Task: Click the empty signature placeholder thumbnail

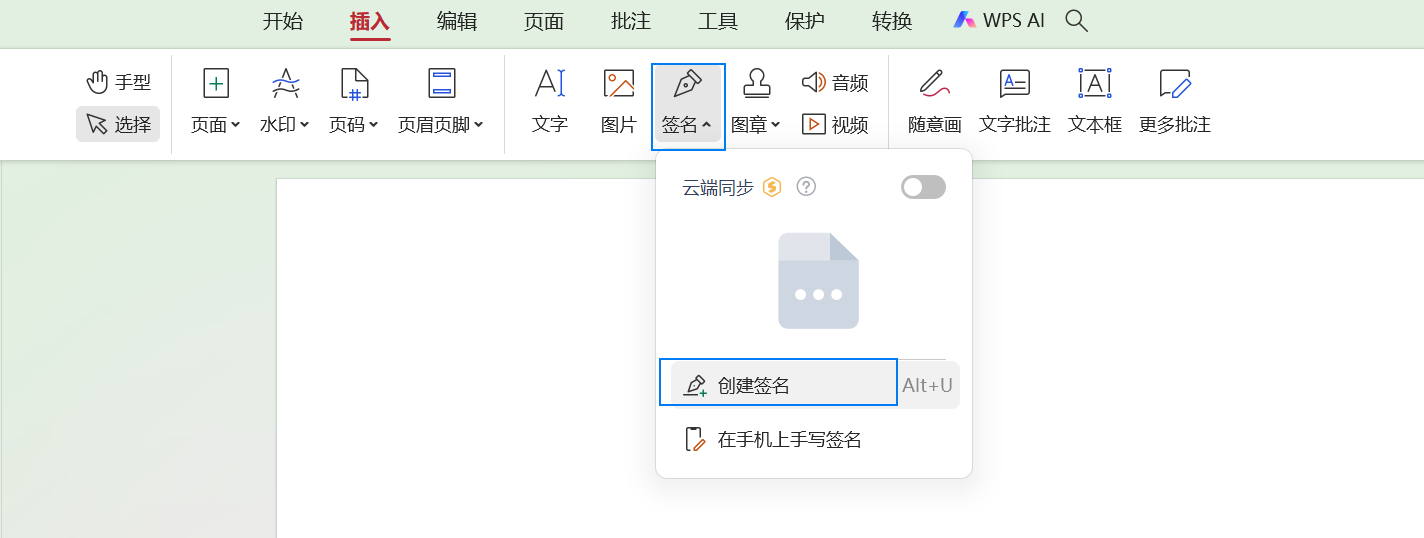Action: point(818,281)
